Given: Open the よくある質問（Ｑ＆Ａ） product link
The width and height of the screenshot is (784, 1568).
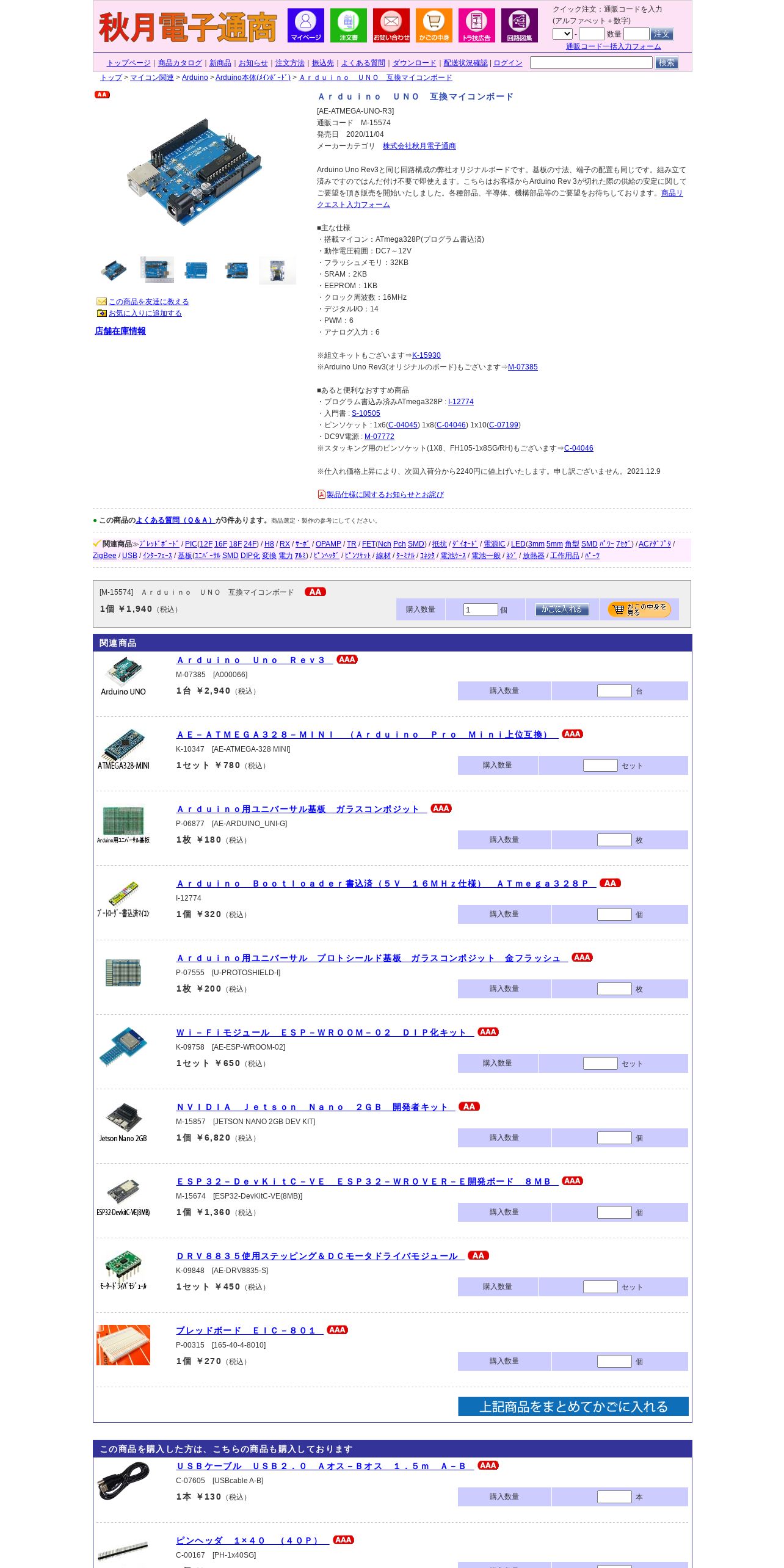Looking at the screenshot, I should (x=175, y=520).
